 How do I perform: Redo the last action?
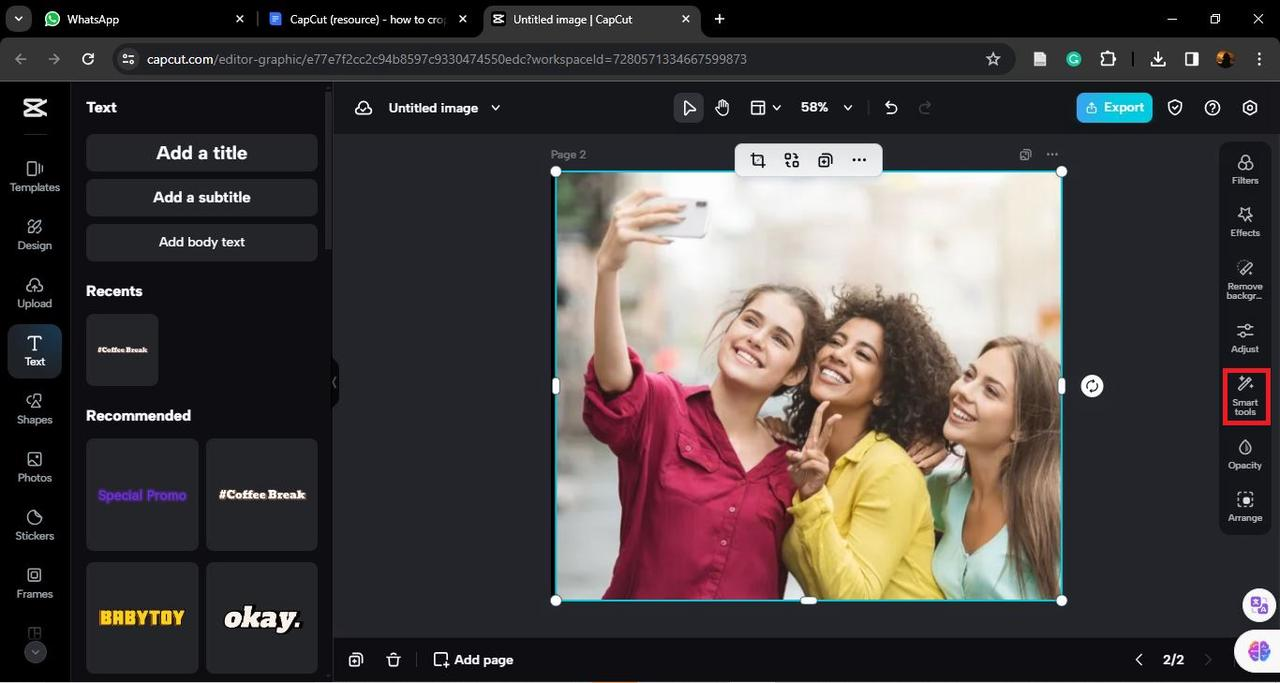[x=925, y=108]
